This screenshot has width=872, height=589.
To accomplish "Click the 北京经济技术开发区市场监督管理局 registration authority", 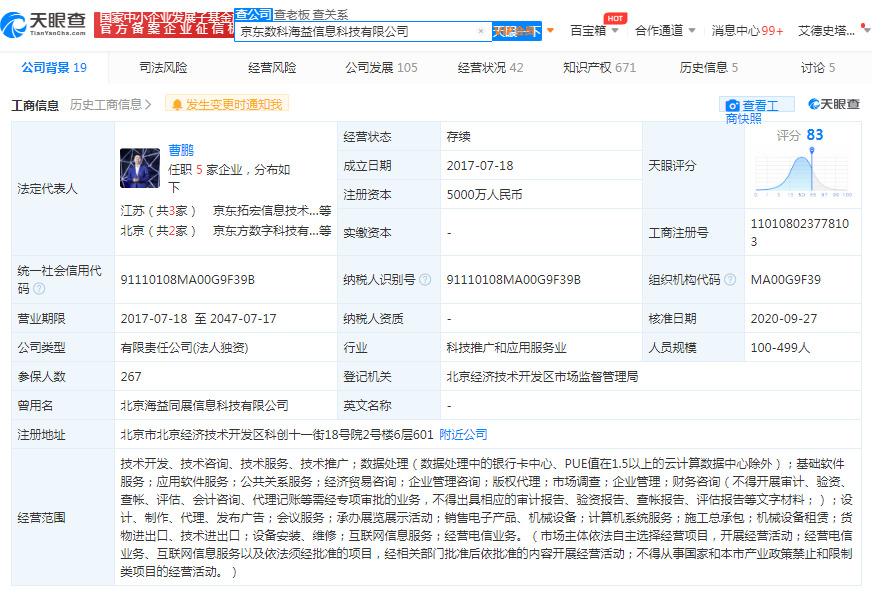I will [542, 377].
